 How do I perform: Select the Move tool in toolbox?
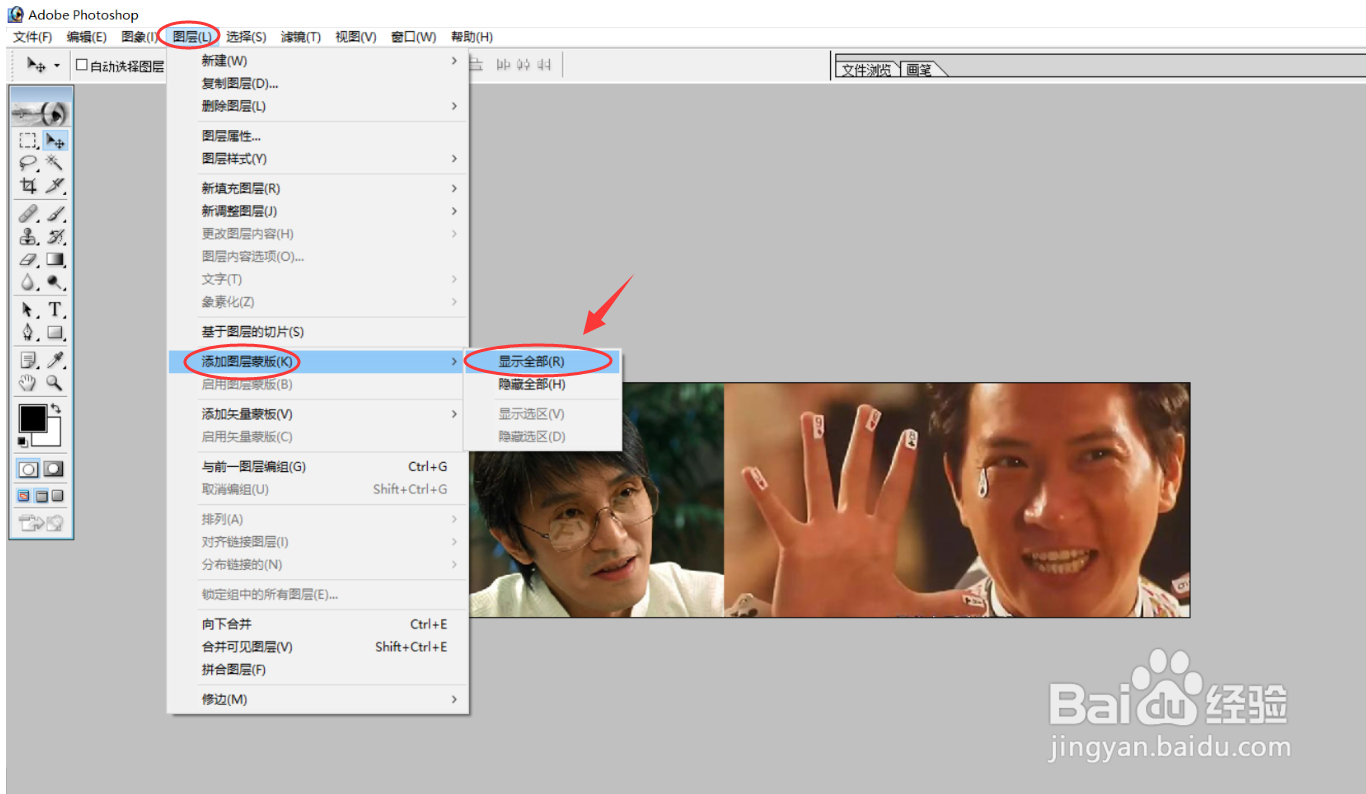[56, 141]
